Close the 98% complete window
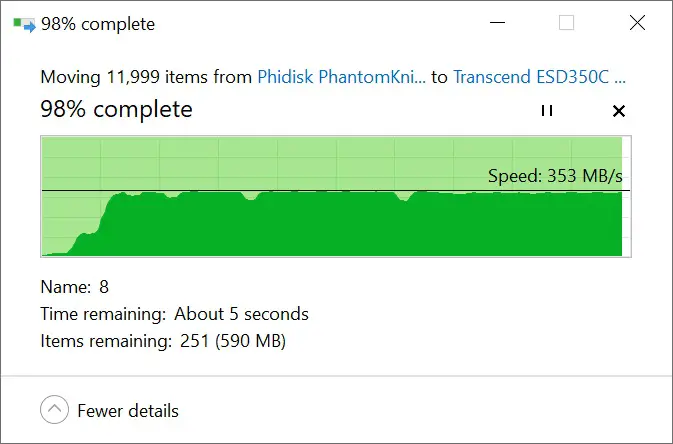This screenshot has height=444, width=673. coord(637,23)
